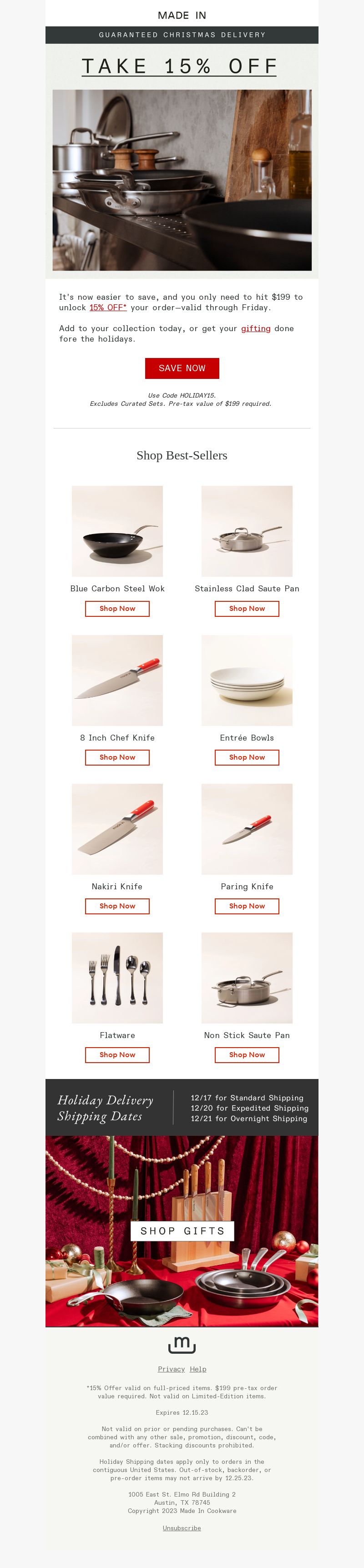The width and height of the screenshot is (364, 1568).
Task: Click the red SAVE NOW button
Action: click(x=182, y=368)
